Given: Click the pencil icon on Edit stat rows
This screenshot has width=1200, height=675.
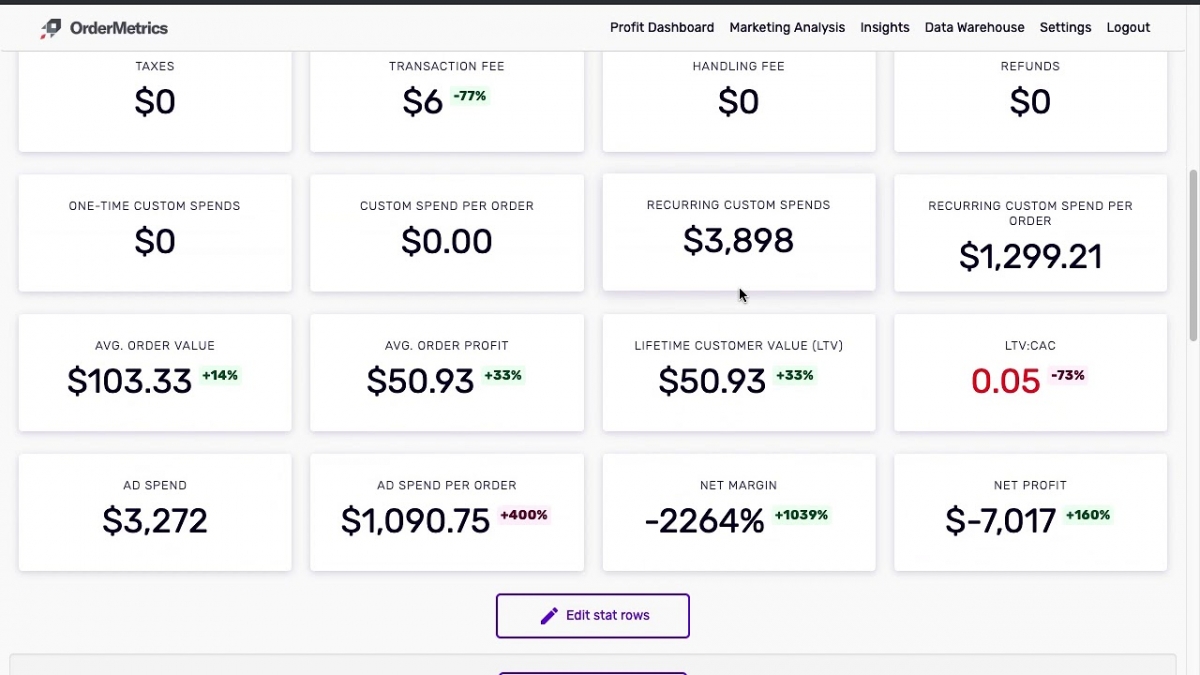Looking at the screenshot, I should (x=548, y=615).
